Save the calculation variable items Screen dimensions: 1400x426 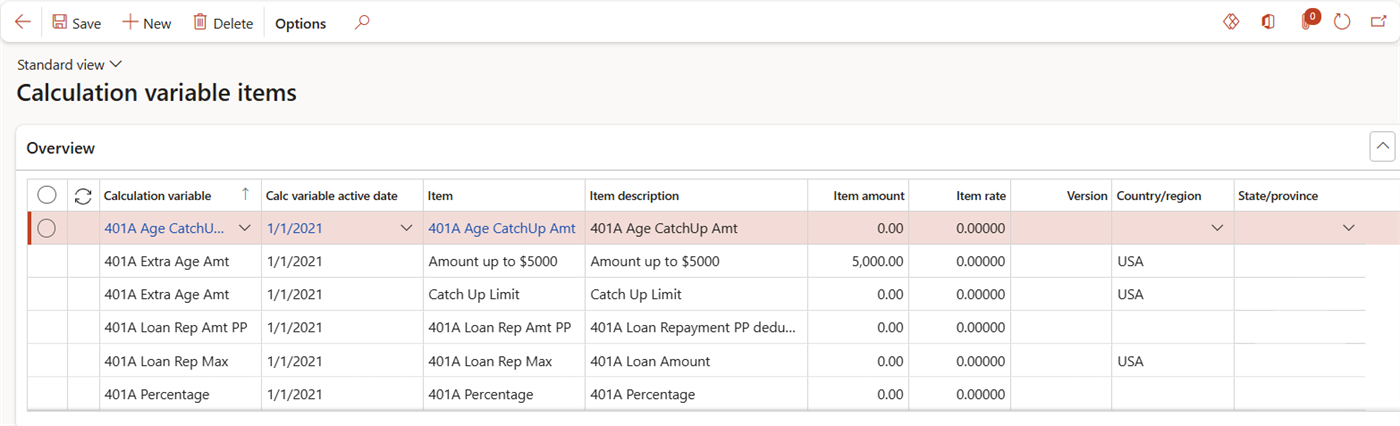pos(77,23)
